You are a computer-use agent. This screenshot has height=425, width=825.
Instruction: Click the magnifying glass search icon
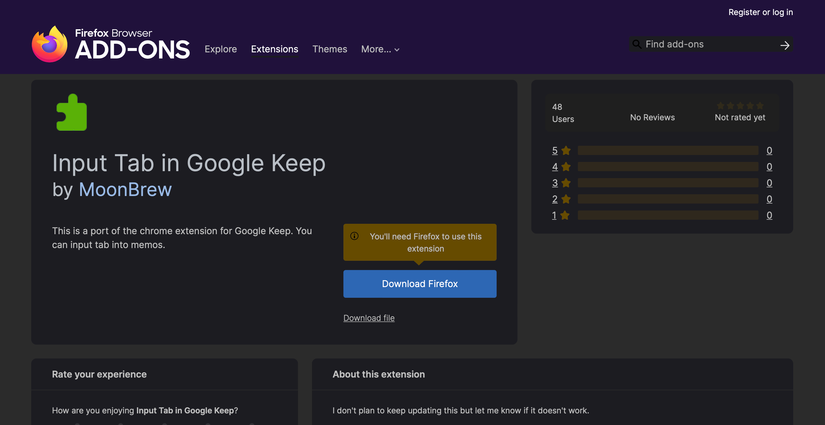(x=637, y=44)
